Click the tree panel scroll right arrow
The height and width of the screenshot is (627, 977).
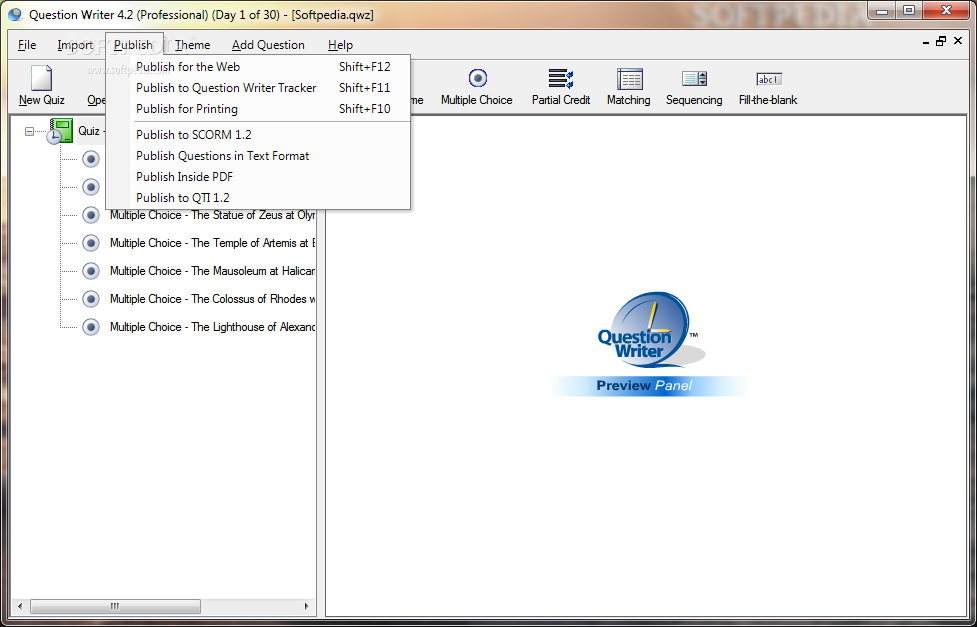pyautogui.click(x=307, y=606)
